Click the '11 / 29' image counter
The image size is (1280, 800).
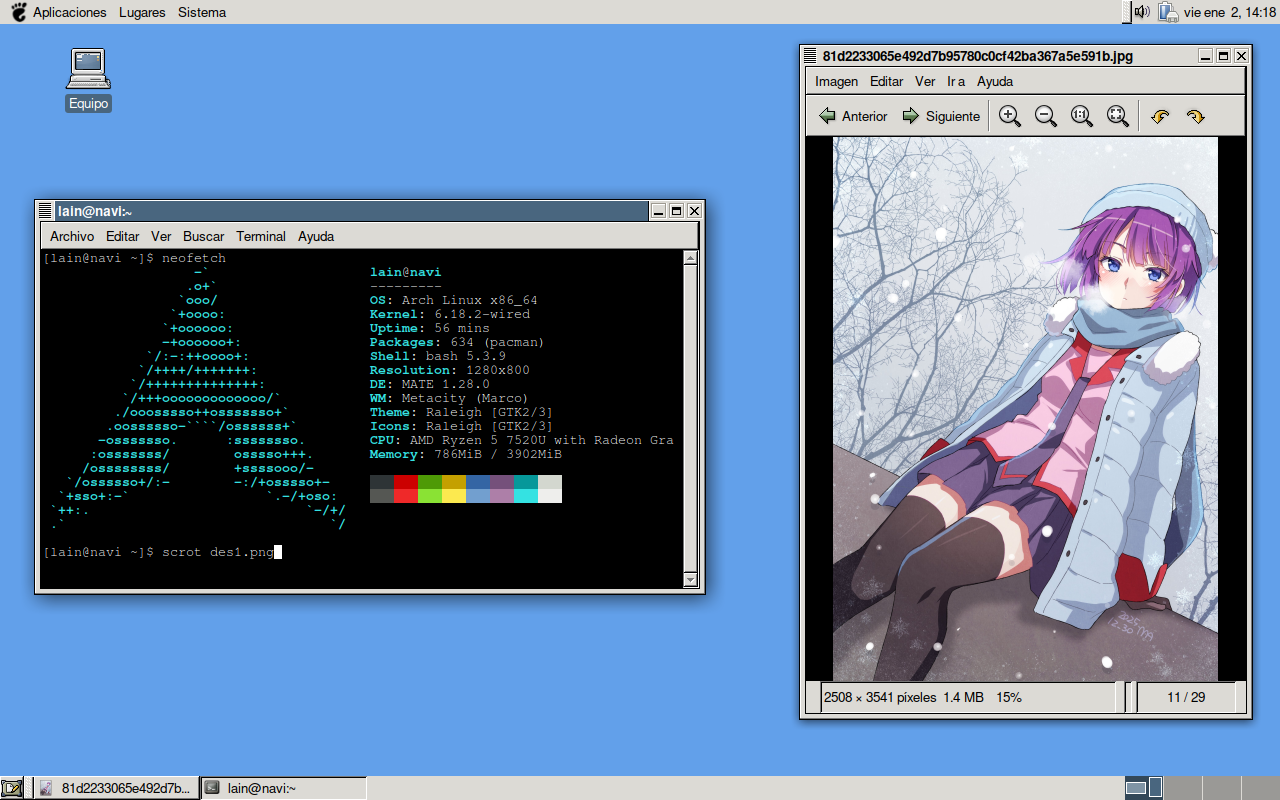click(1186, 697)
